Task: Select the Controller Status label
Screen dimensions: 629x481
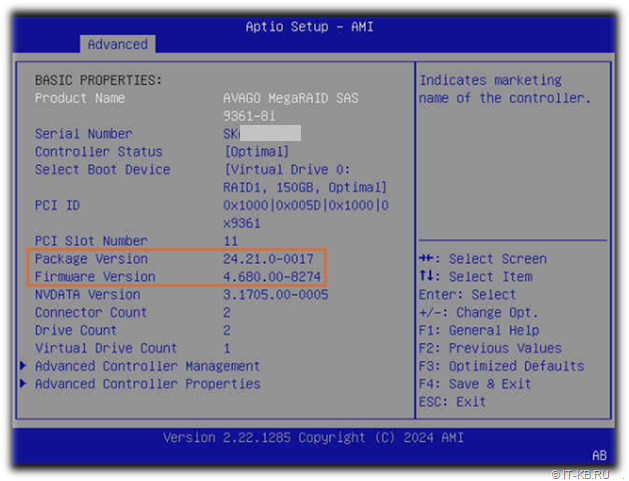Action: [99, 152]
